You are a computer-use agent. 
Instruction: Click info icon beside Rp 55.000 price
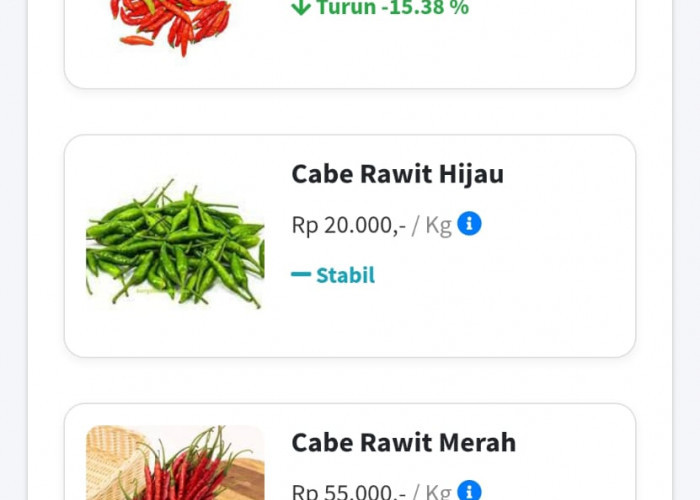click(x=469, y=491)
